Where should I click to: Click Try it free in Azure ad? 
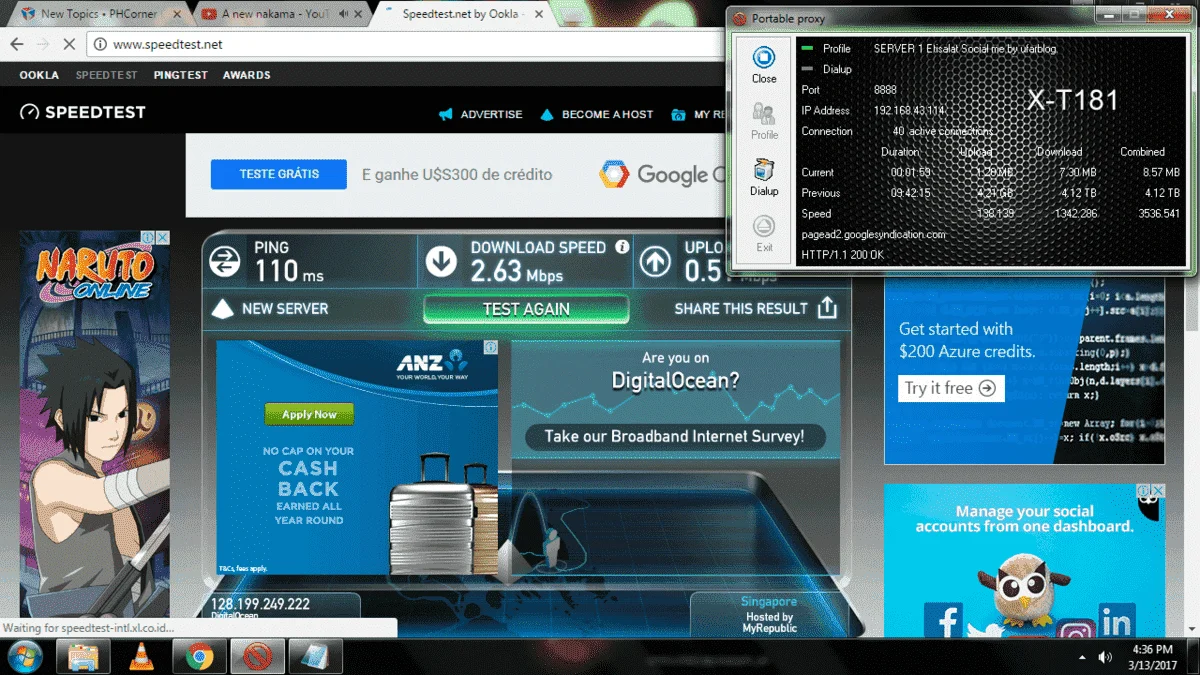click(x=951, y=388)
